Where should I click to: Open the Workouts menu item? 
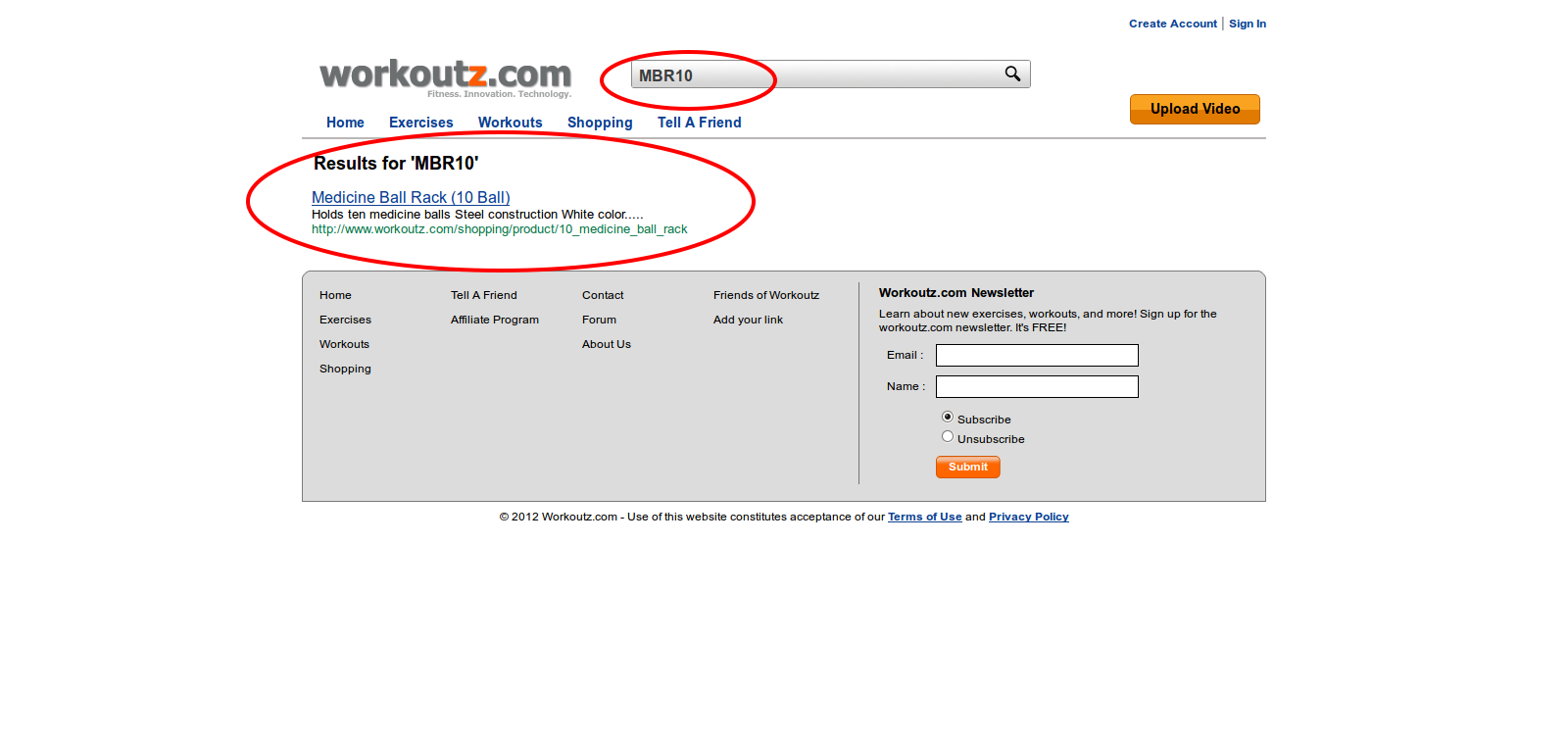click(x=511, y=123)
